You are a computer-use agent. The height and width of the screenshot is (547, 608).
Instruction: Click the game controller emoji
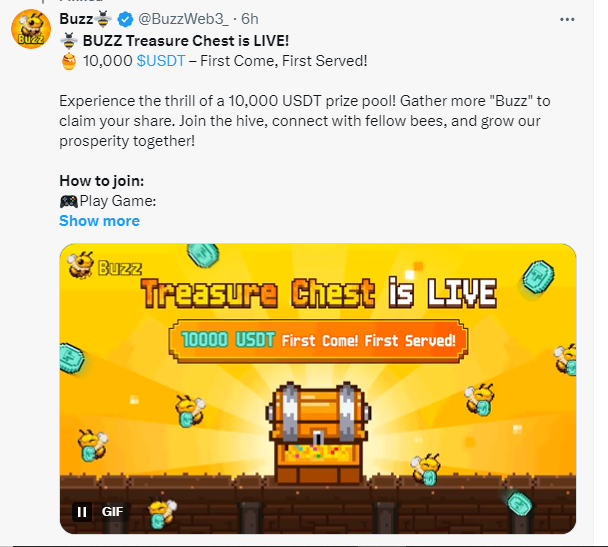coord(69,201)
